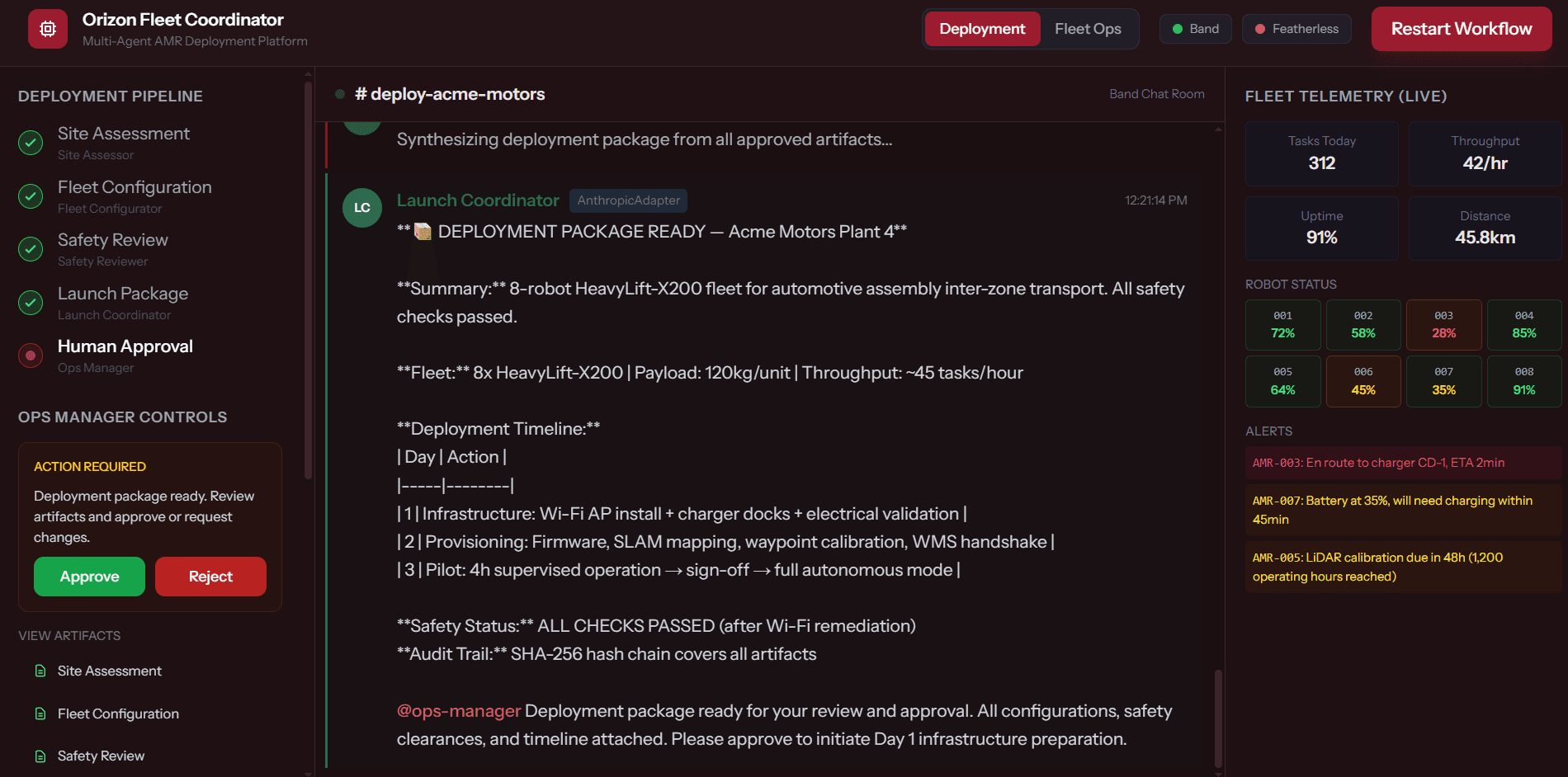1568x777 pixels.
Task: Click the Launch Package checkmark icon
Action: [31, 303]
